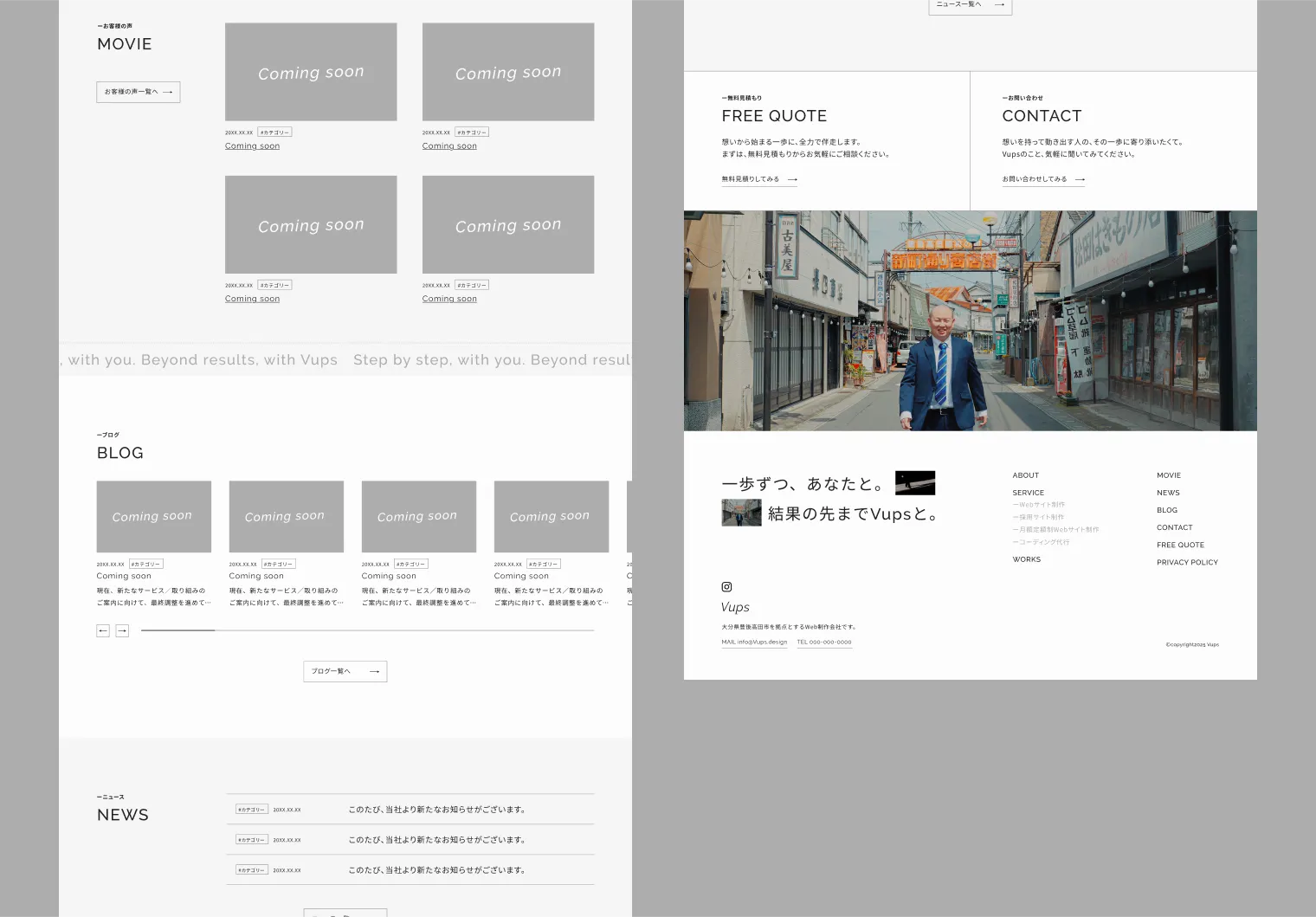
Task: Click the MAIL info@Vups.design link
Action: tap(754, 643)
